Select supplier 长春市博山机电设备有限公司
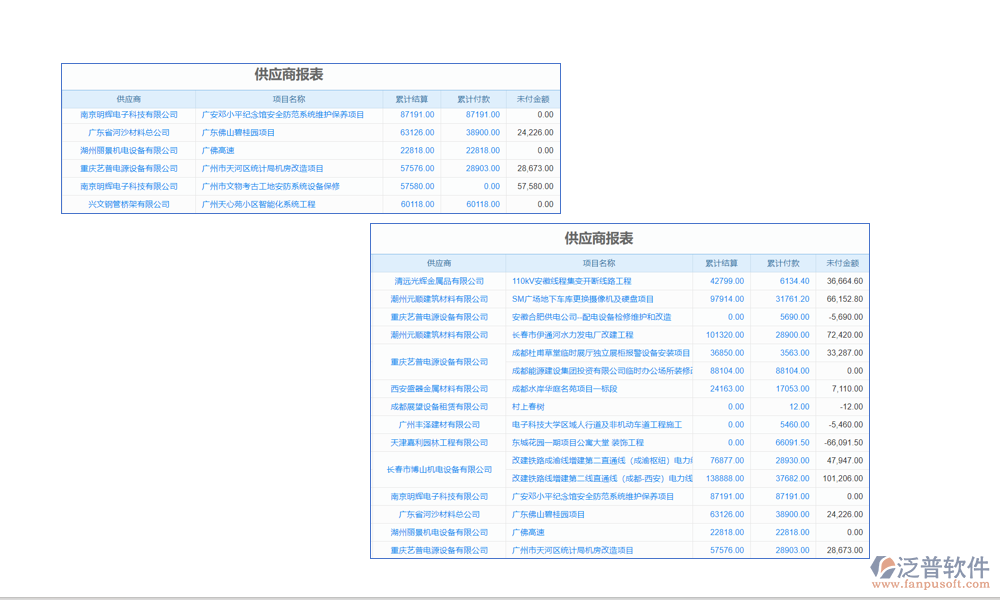Image resolution: width=1000 pixels, height=600 pixels. click(x=442, y=470)
